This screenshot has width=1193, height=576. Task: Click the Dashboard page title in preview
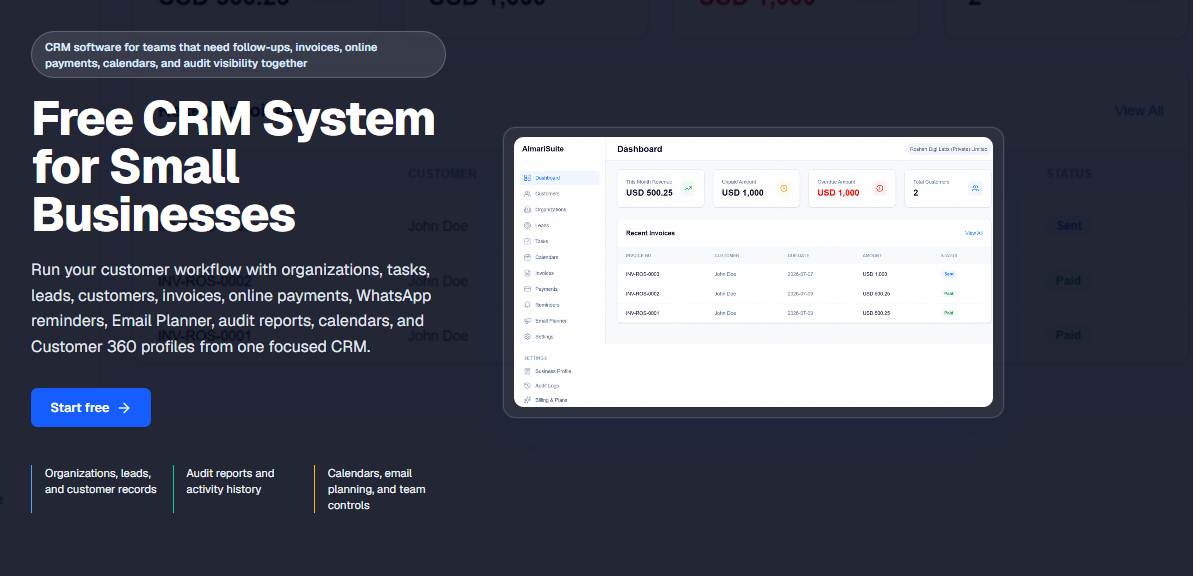pos(639,149)
